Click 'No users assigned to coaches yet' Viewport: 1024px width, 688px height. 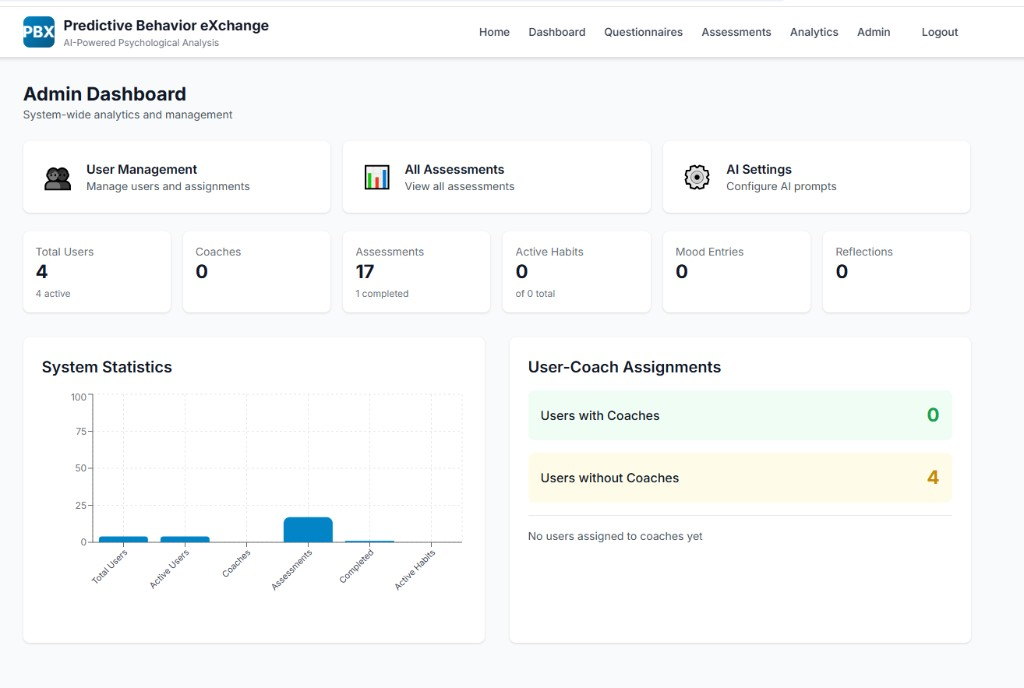(x=615, y=536)
